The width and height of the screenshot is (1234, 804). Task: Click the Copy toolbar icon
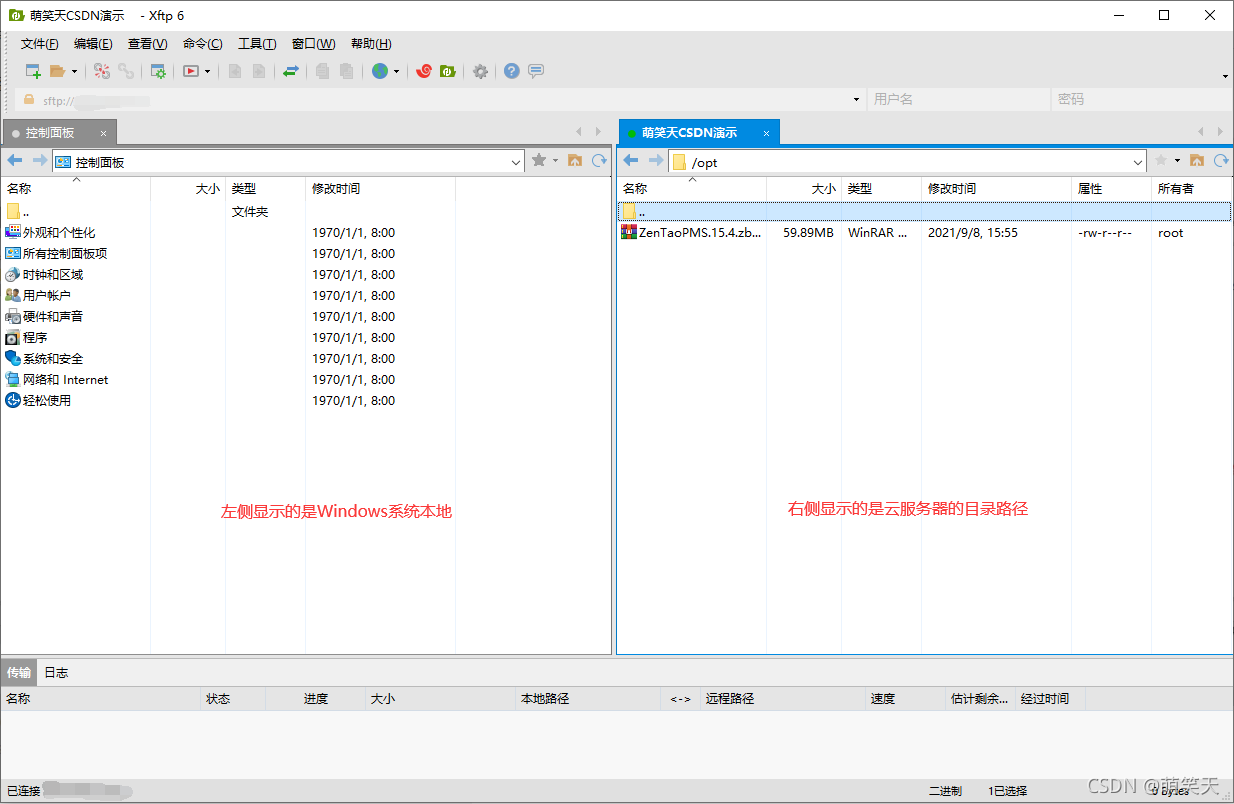point(322,71)
